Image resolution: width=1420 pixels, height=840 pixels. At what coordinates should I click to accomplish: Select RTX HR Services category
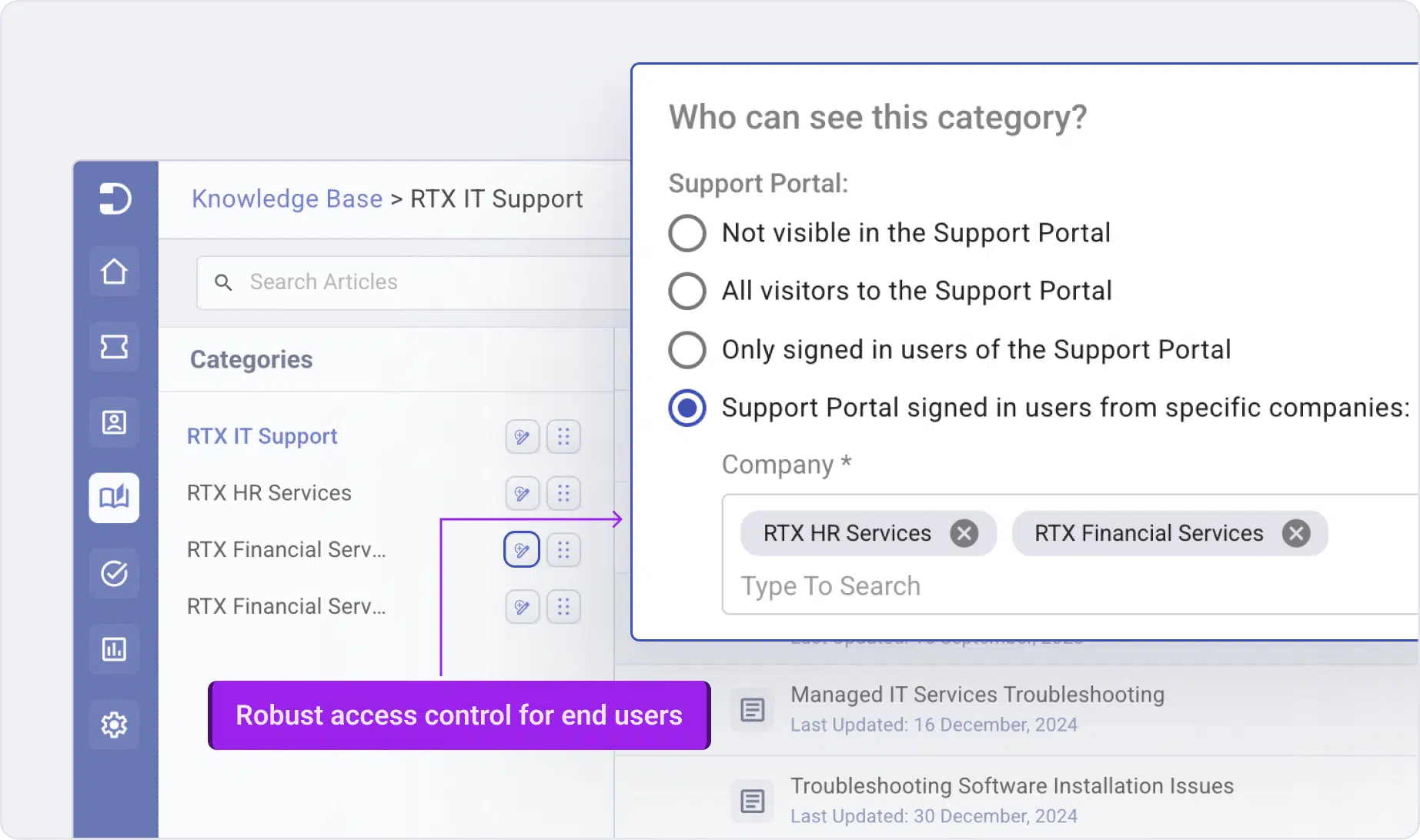click(x=269, y=493)
